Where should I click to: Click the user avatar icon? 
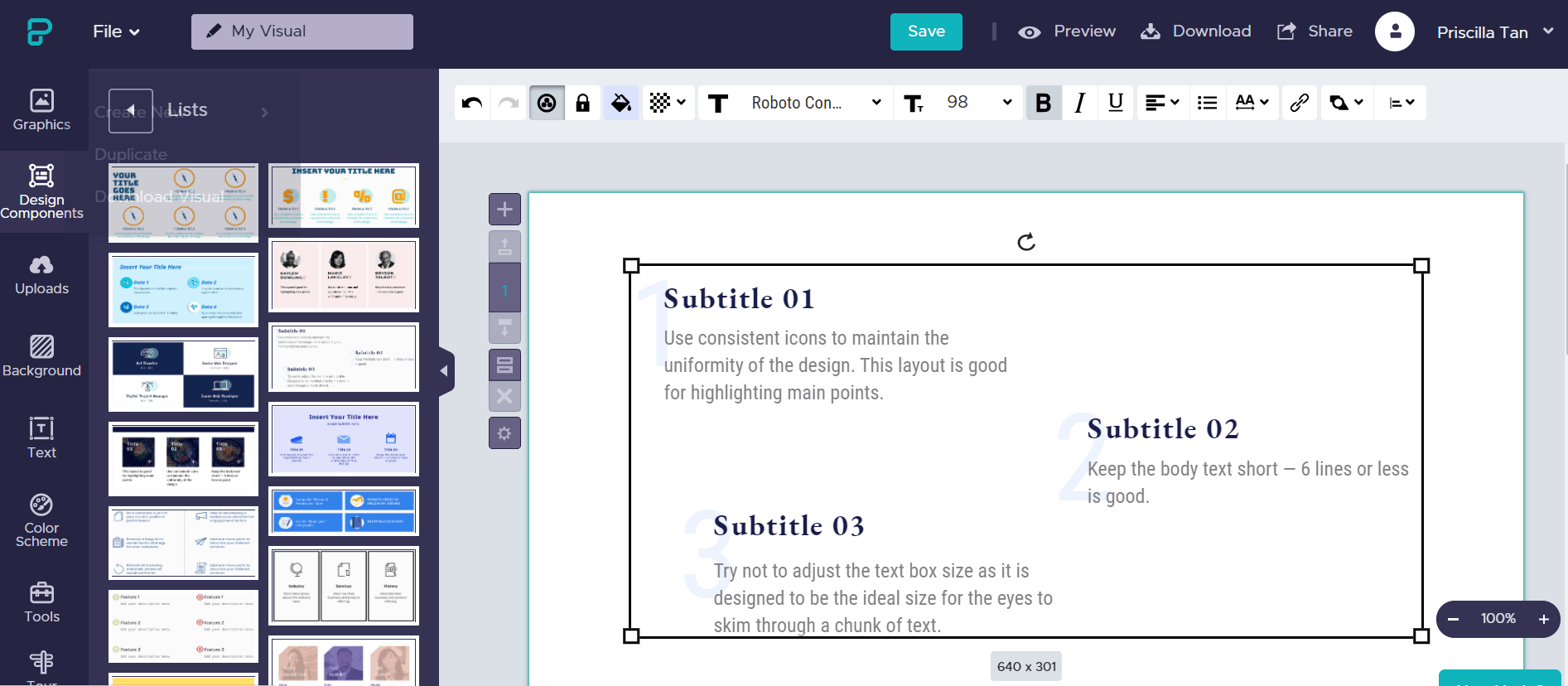1395,31
